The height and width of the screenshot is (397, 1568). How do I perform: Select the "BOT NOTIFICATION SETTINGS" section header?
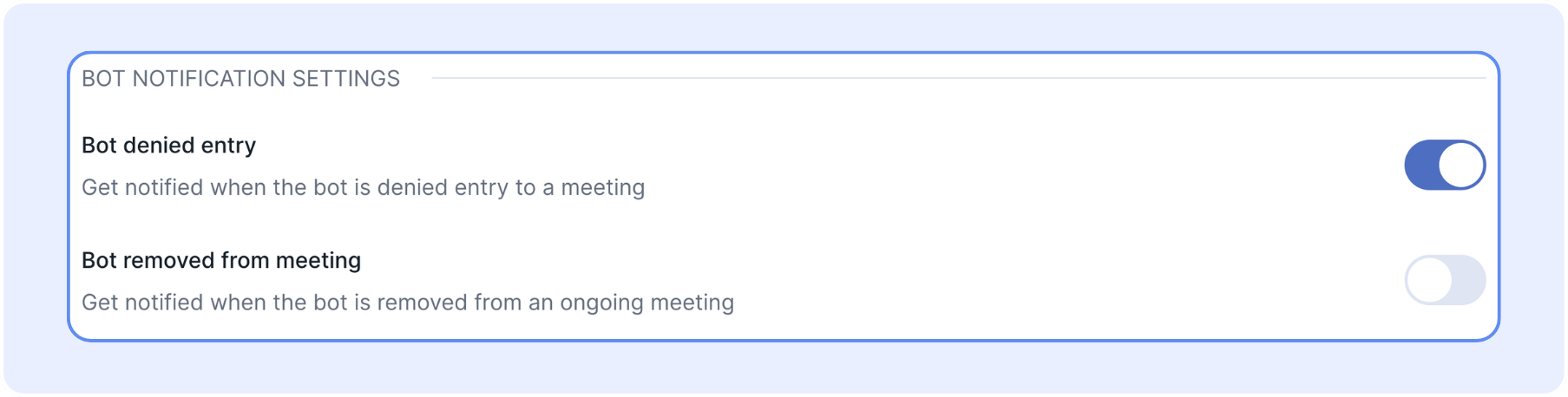[x=240, y=79]
